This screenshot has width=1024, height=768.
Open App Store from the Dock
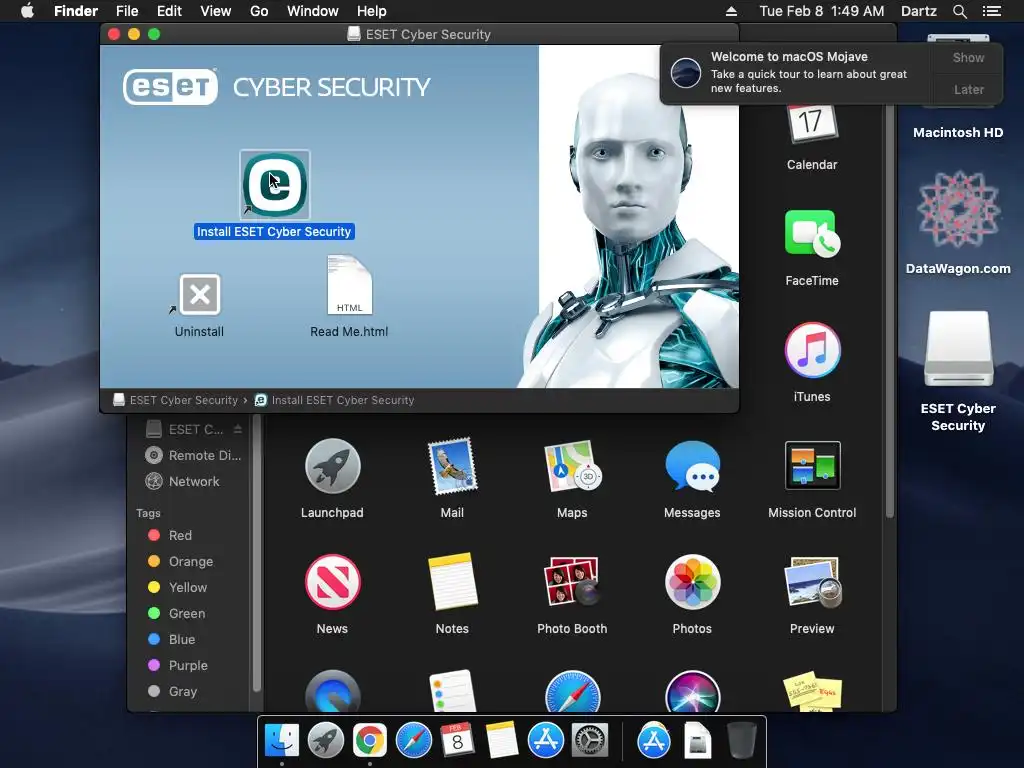click(x=545, y=741)
